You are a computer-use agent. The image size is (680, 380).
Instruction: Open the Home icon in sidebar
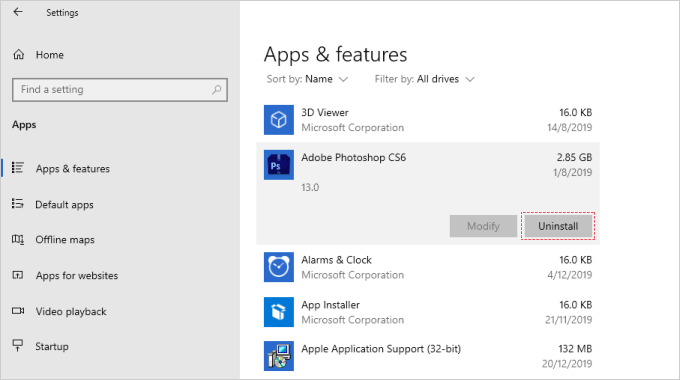pyautogui.click(x=19, y=55)
